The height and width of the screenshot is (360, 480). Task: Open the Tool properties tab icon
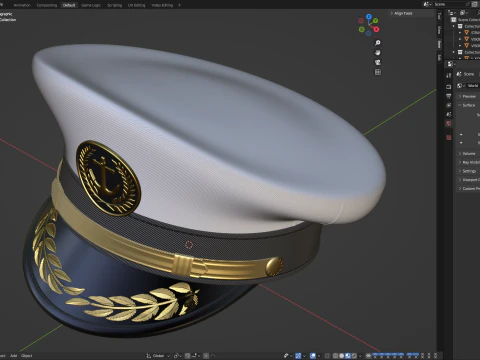[449, 75]
